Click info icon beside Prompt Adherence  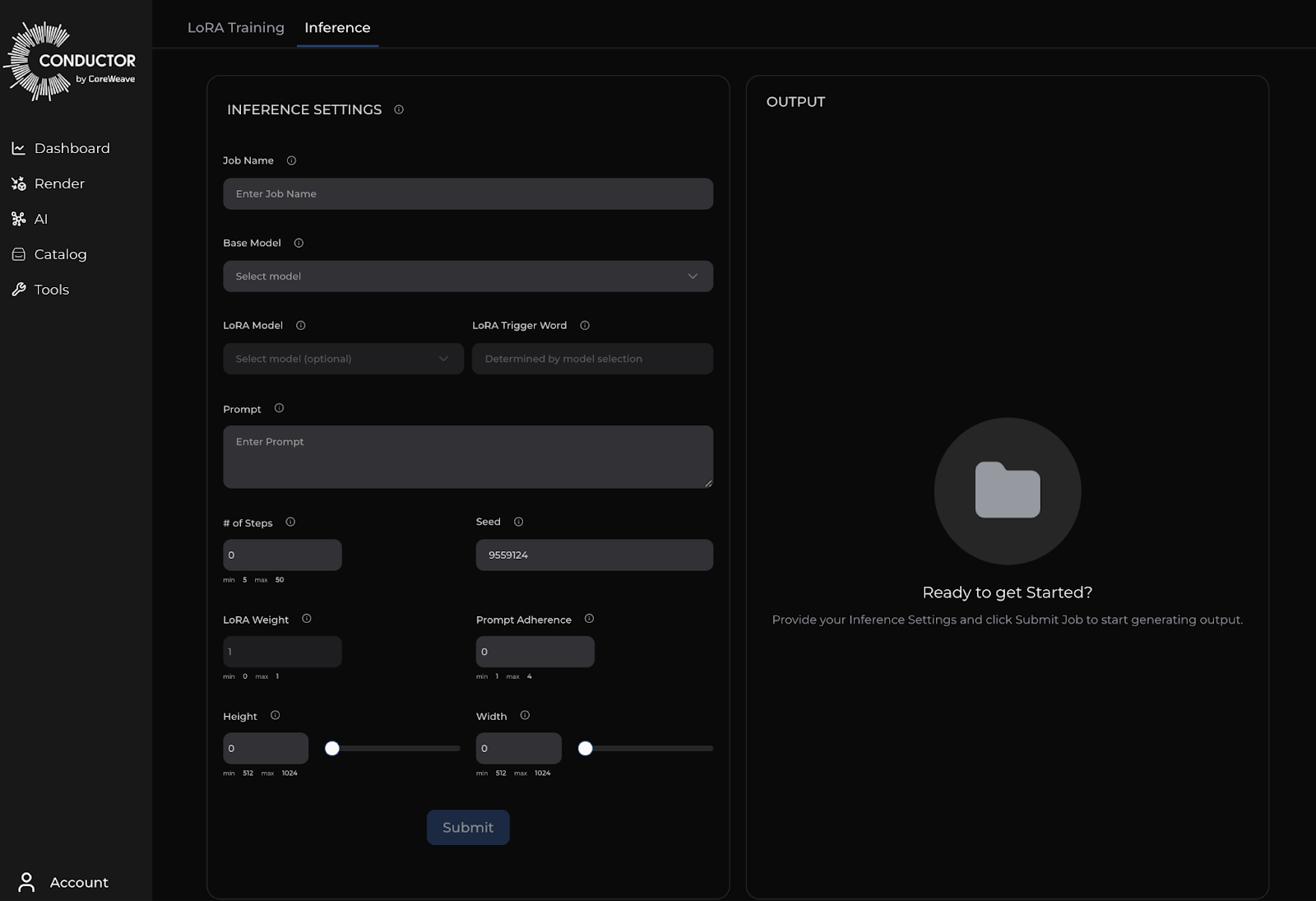589,619
